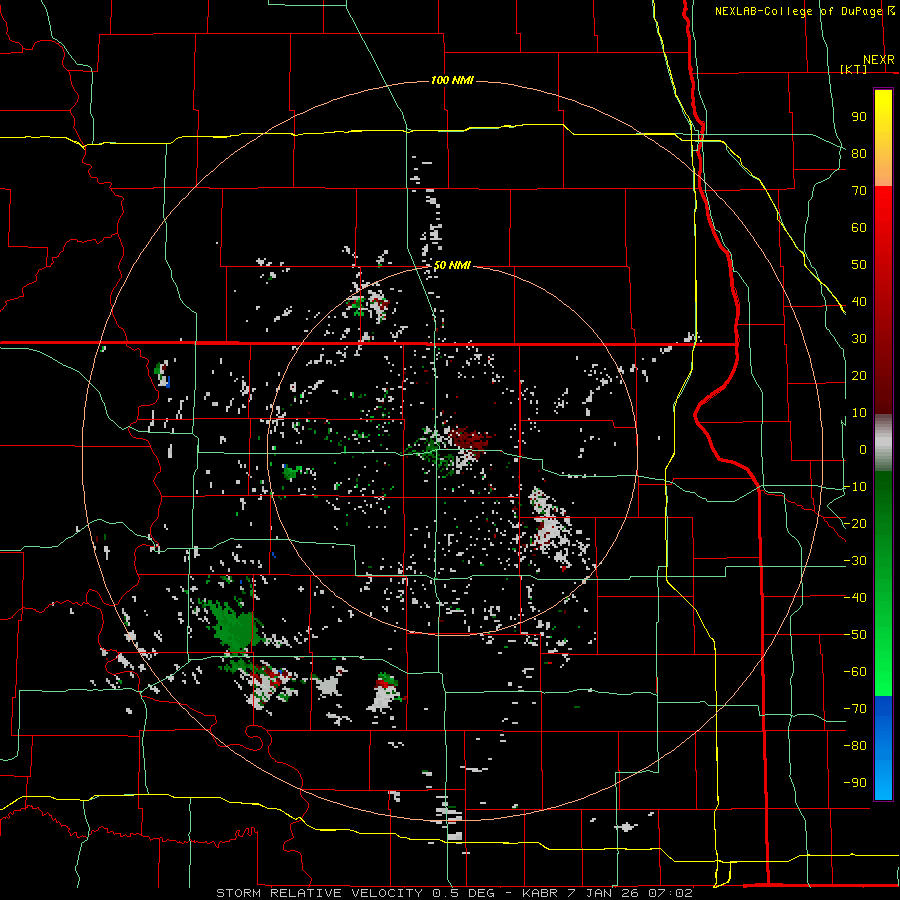Click the '[KT]' units label
The height and width of the screenshot is (900, 900).
(854, 69)
